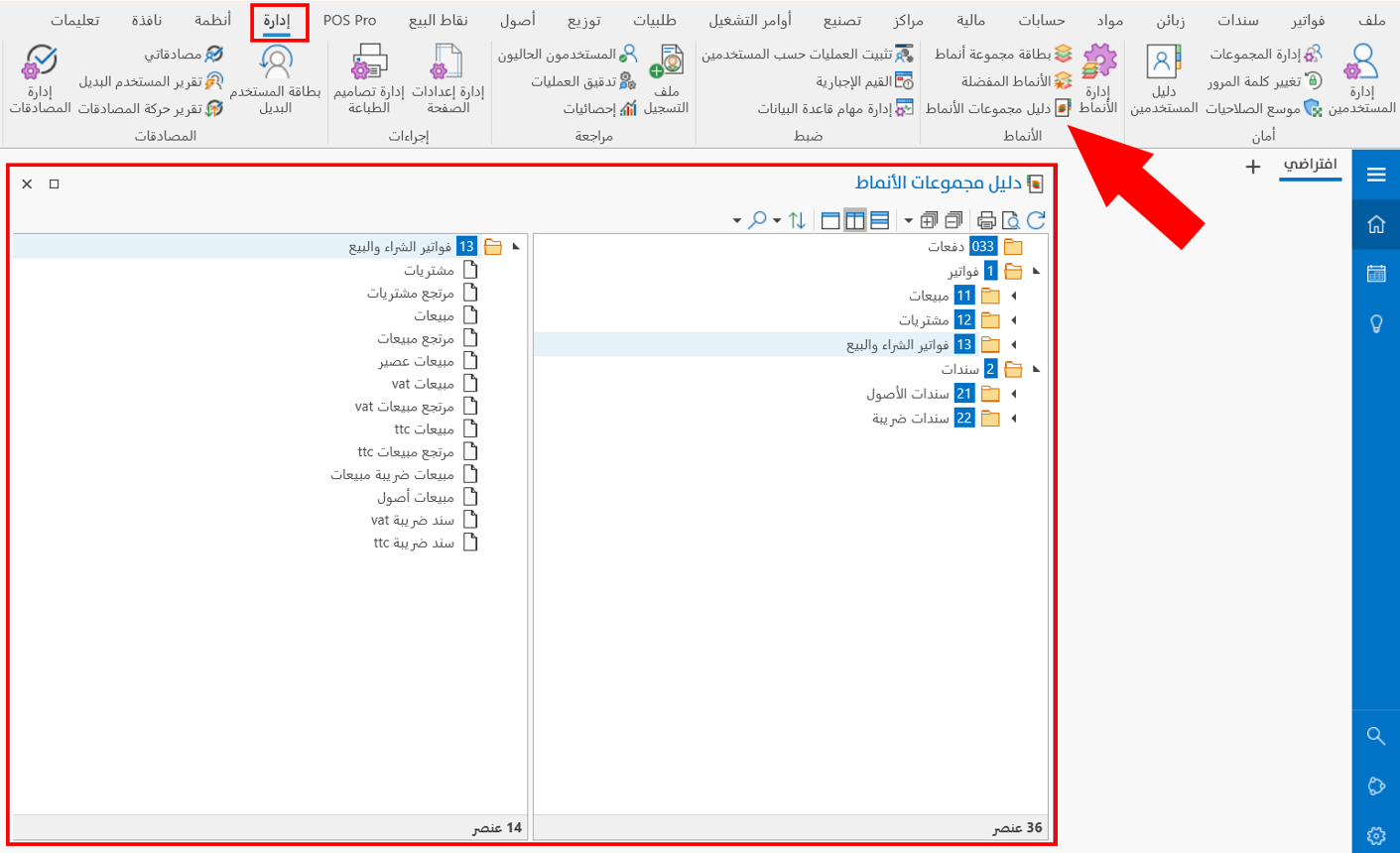
Task: Switch to the مالية ribbon tab
Action: click(970, 18)
